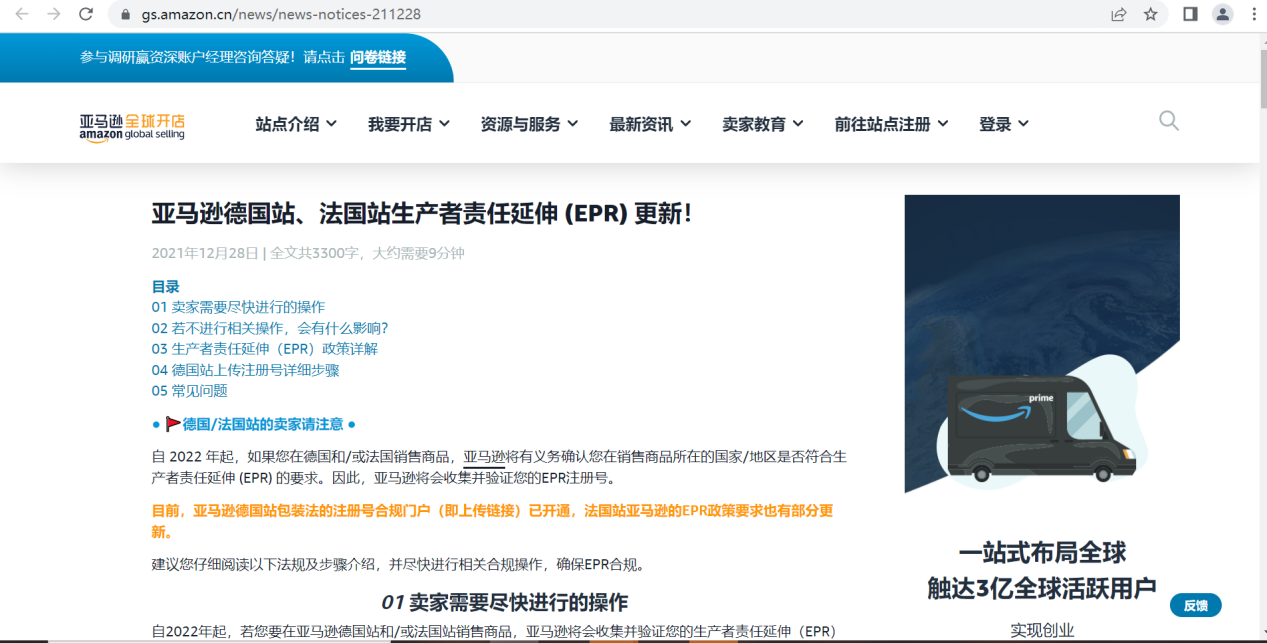Open Chrome's three-dot menu

point(1253,15)
